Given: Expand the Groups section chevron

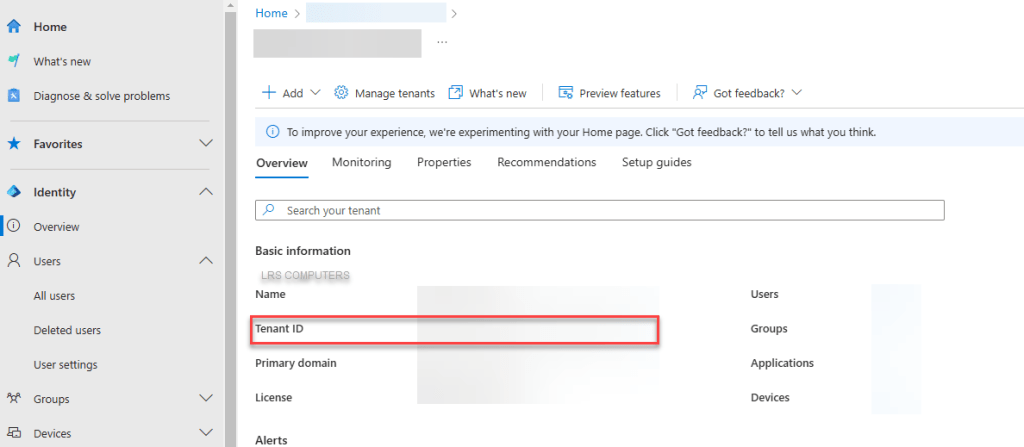Looking at the screenshot, I should 206,399.
